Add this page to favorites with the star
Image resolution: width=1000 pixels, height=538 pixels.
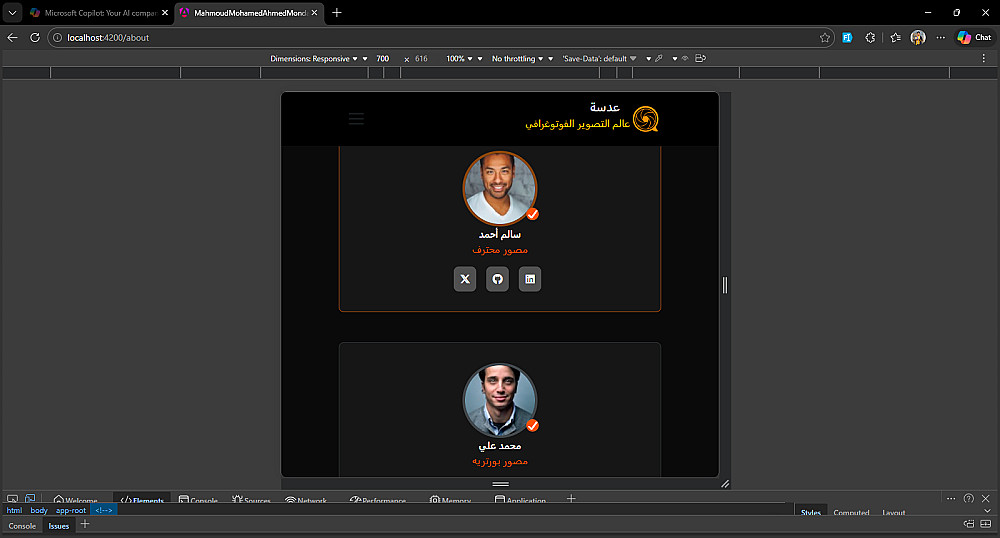point(825,38)
